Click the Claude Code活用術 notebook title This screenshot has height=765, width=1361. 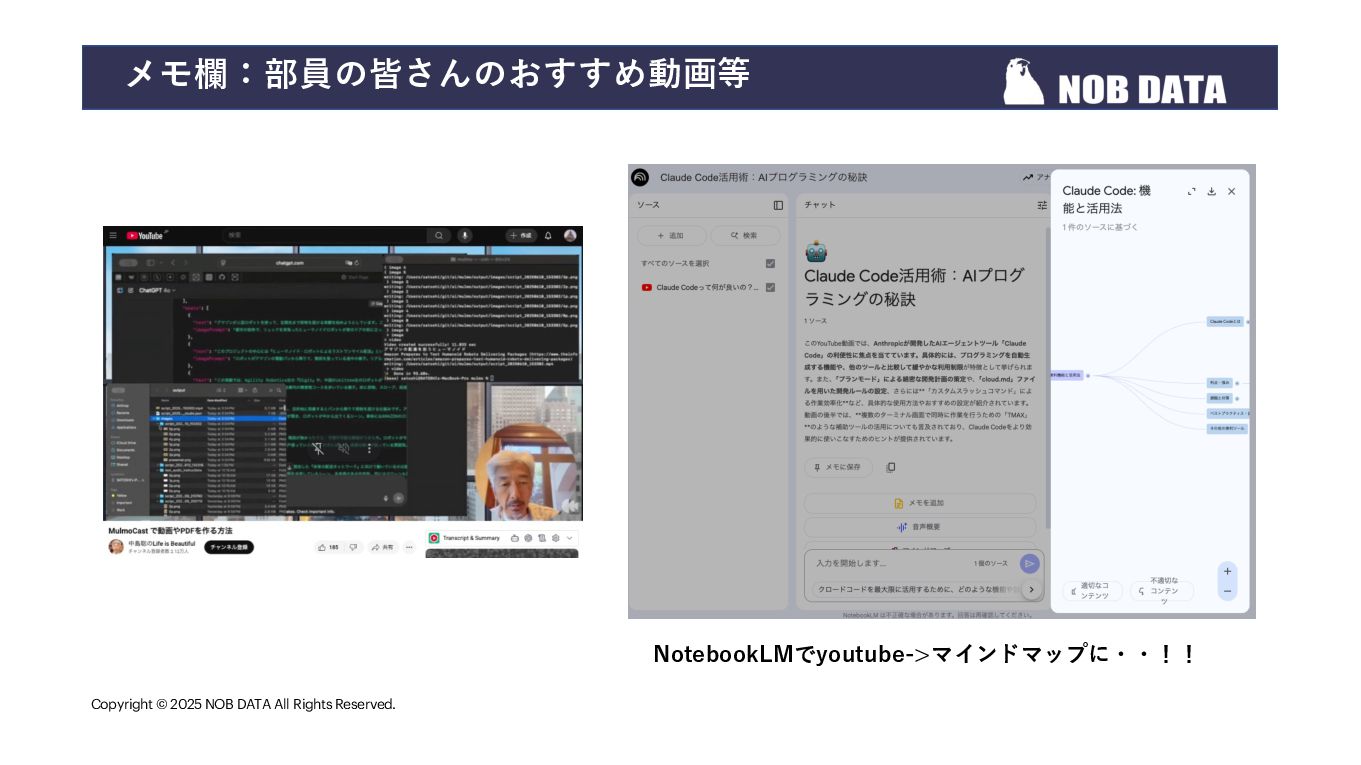tap(764, 177)
